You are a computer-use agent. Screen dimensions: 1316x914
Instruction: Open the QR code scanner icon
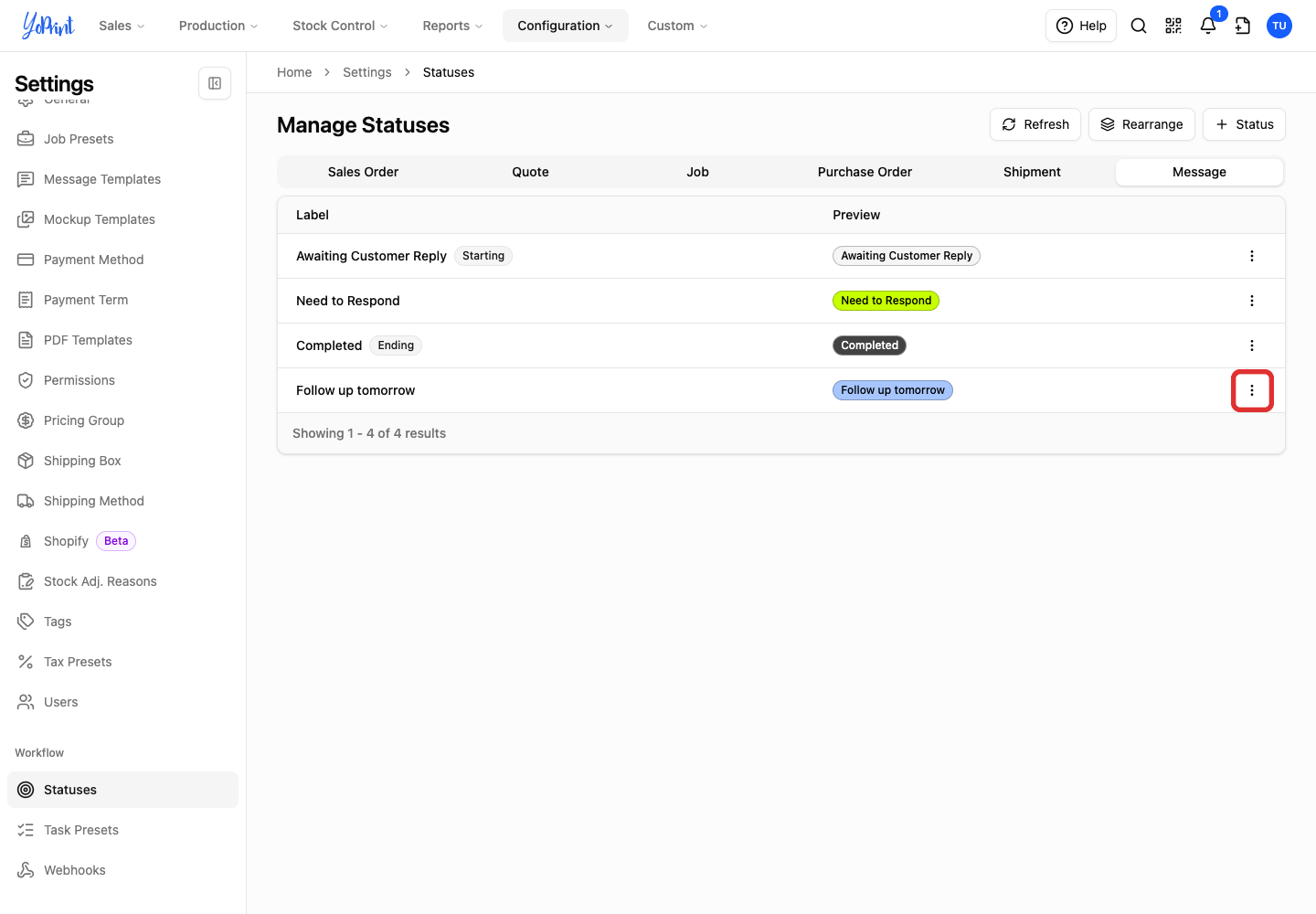(x=1173, y=26)
